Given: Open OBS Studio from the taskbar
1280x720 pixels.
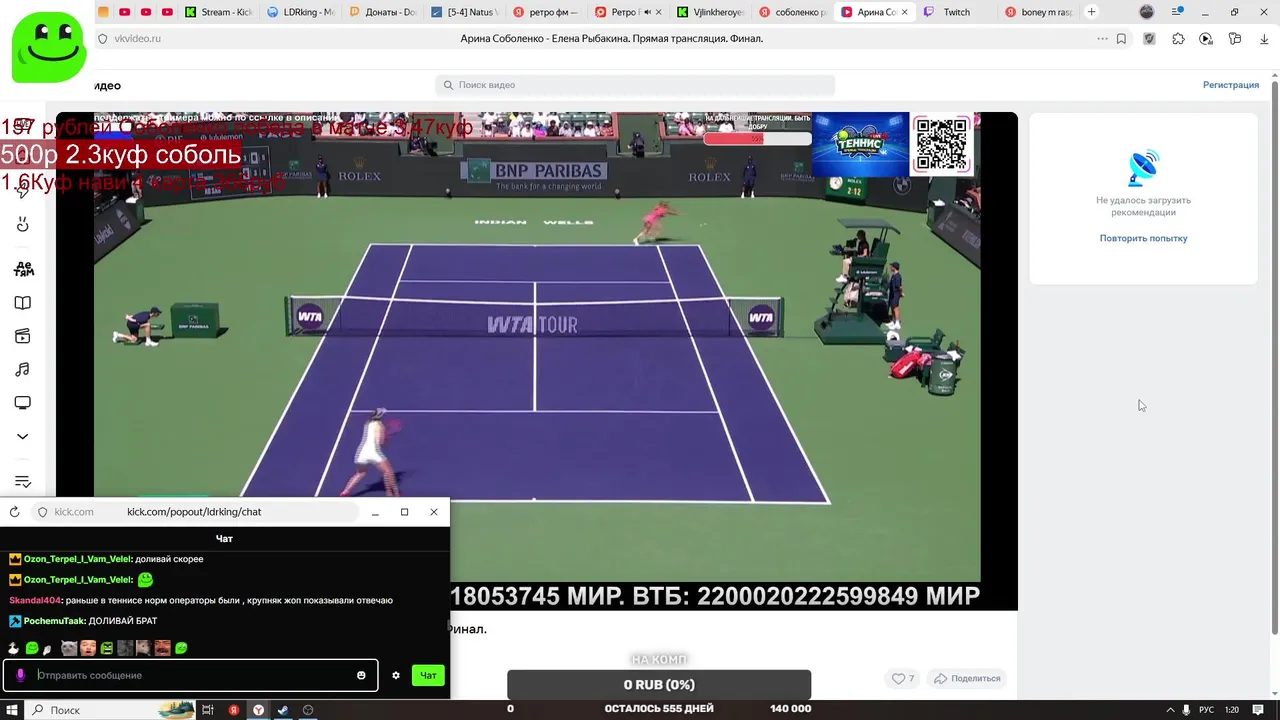Looking at the screenshot, I should [x=308, y=710].
